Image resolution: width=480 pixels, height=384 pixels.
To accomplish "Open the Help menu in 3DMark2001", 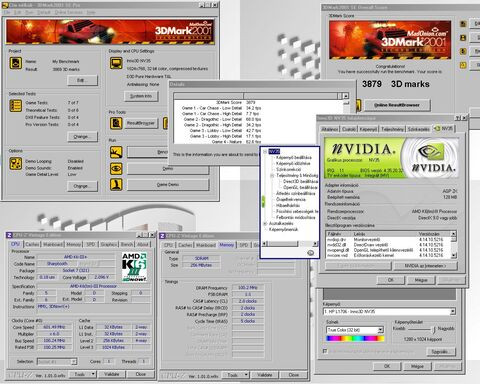I will (x=90, y=12).
